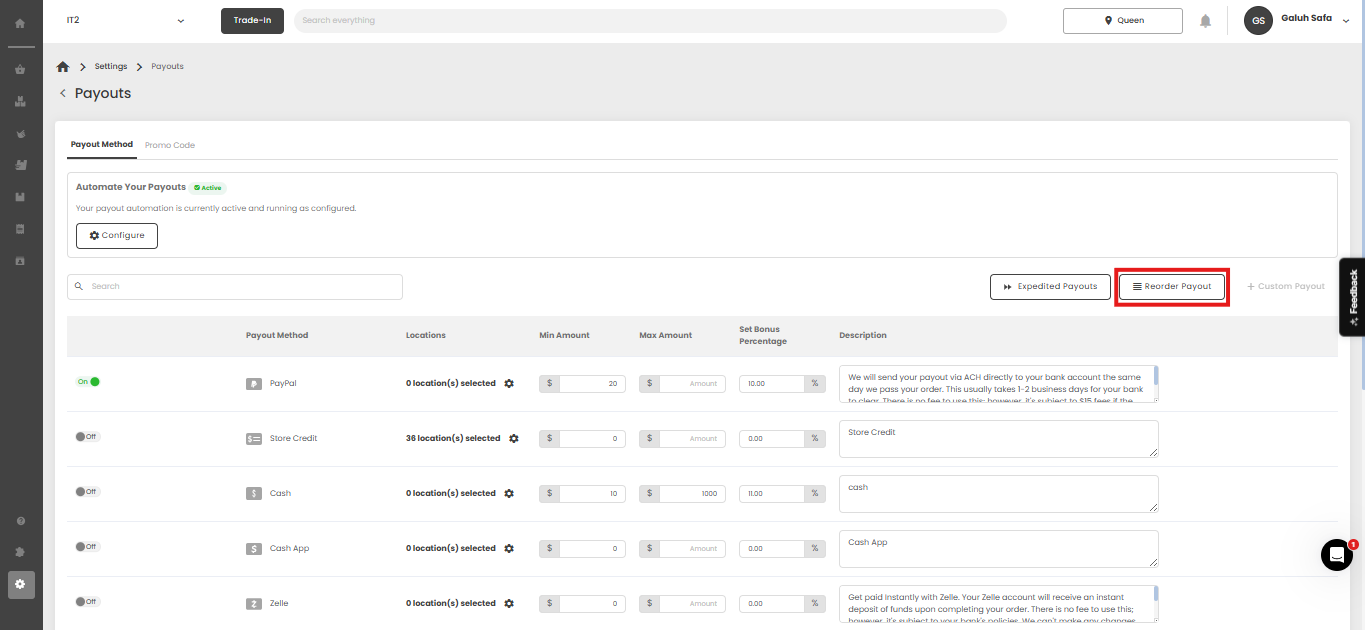Image resolution: width=1365 pixels, height=630 pixels.
Task: Click the notification bell icon
Action: click(x=1206, y=21)
